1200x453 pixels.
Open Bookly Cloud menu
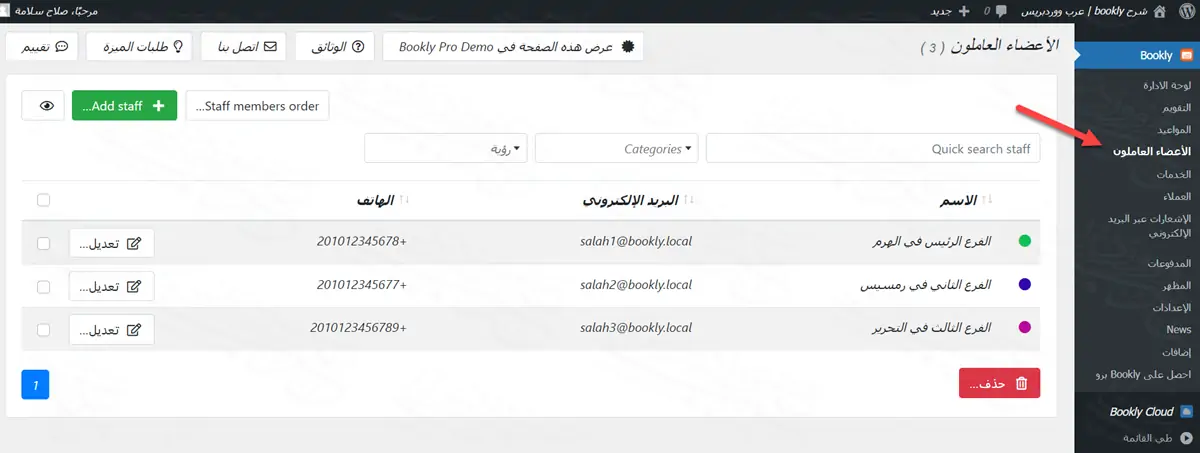(x=1141, y=411)
